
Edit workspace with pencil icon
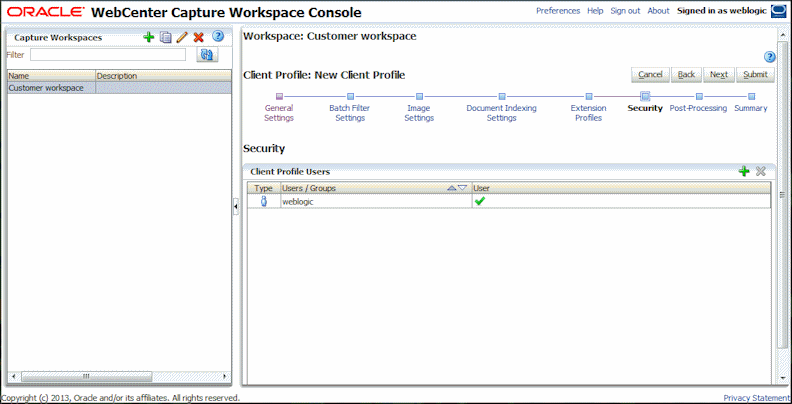click(x=182, y=37)
